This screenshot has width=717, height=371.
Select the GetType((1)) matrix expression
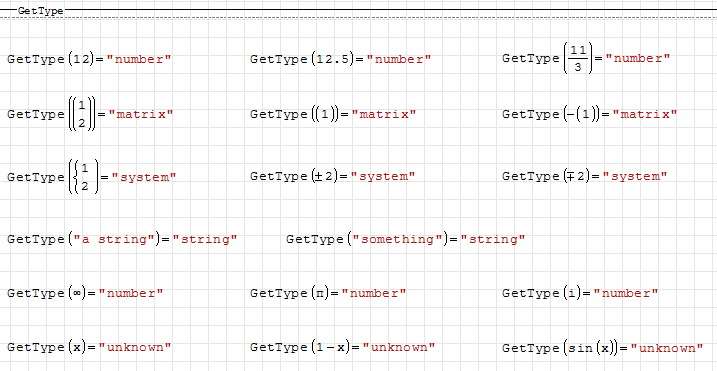pyautogui.click(x=333, y=114)
